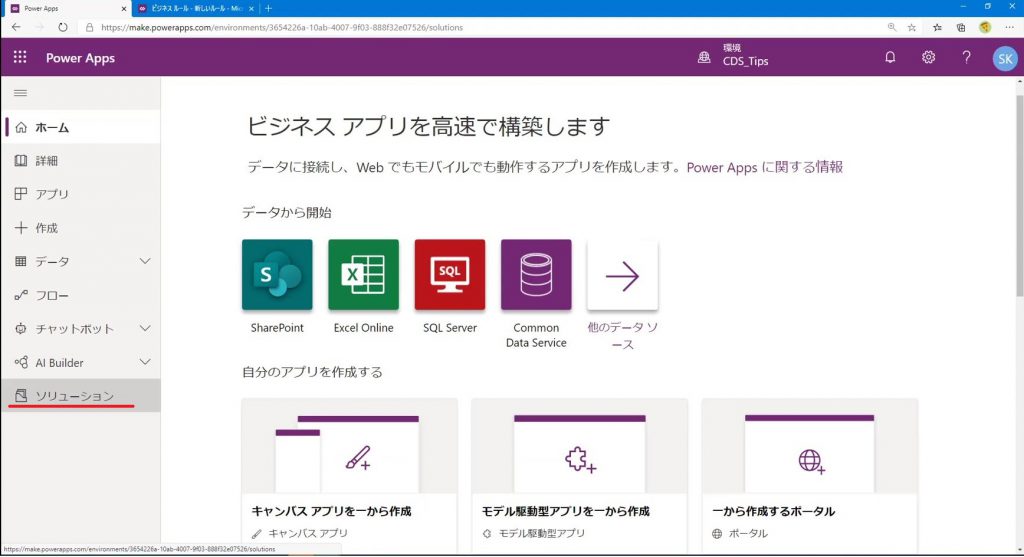The width and height of the screenshot is (1024, 557).
Task: Click the browser profile icon
Action: [x=985, y=27]
